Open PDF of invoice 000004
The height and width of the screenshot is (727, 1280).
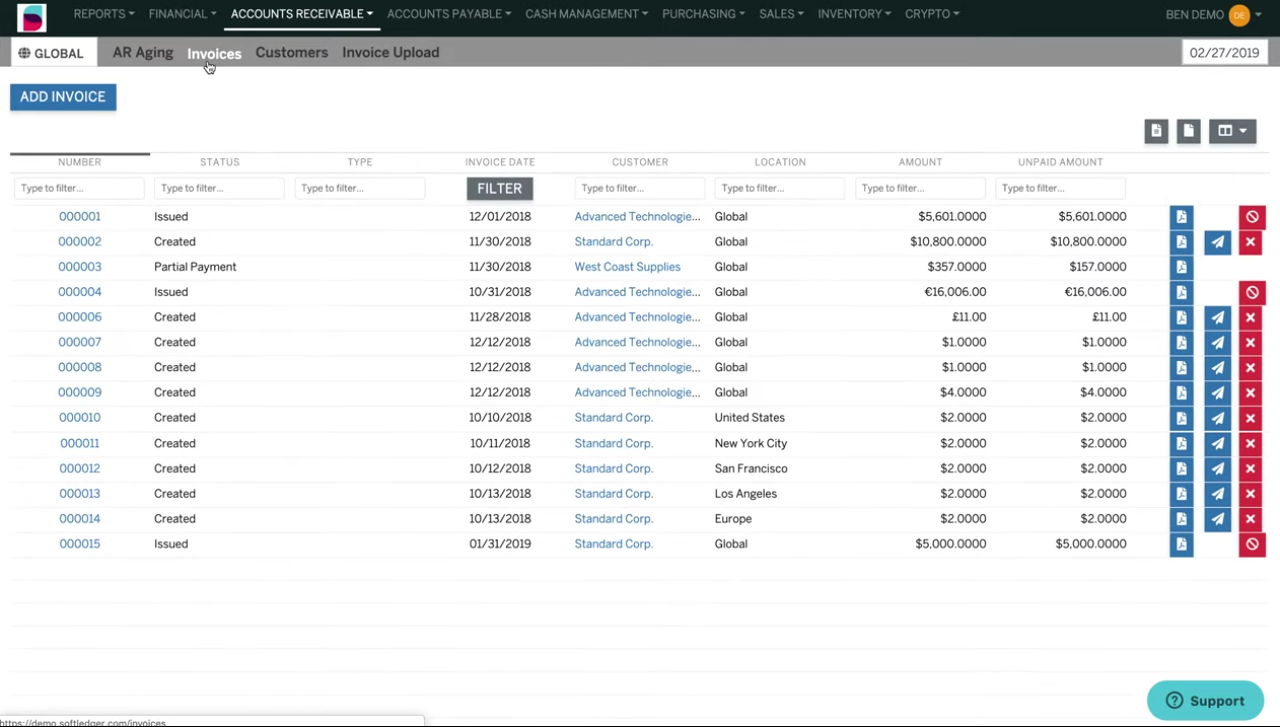[x=1181, y=292]
